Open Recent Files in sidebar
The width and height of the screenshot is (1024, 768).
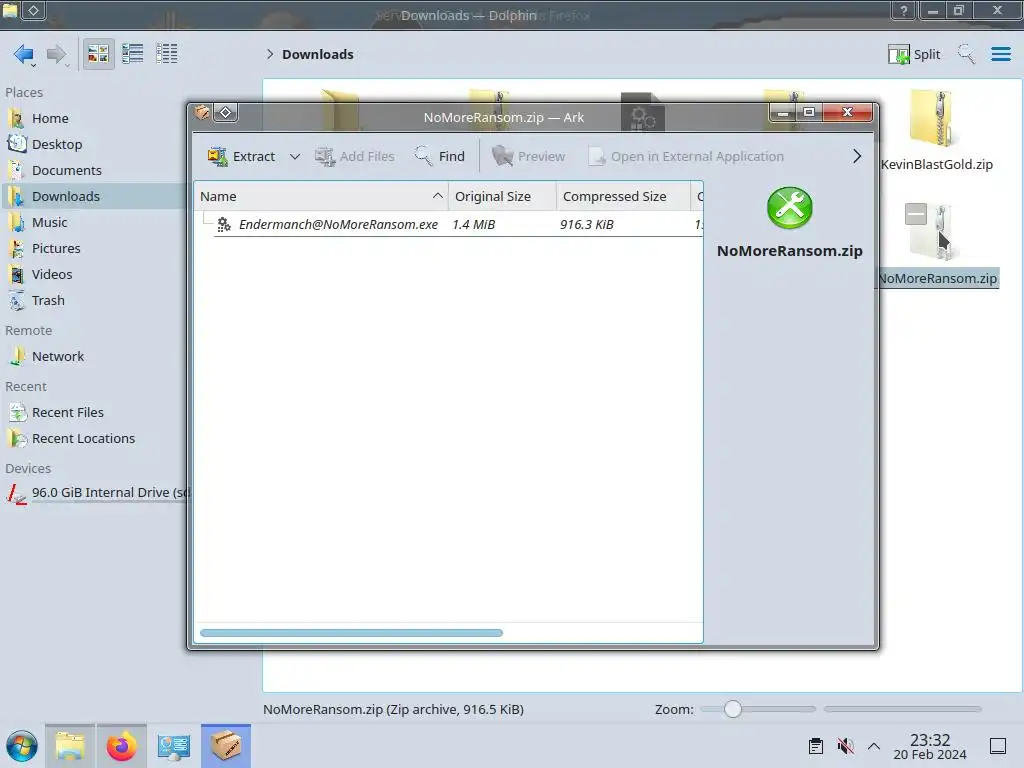point(67,413)
